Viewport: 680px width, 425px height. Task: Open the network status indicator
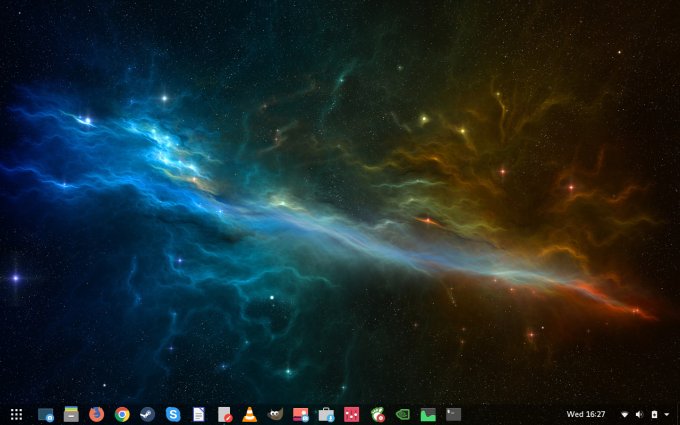624,414
